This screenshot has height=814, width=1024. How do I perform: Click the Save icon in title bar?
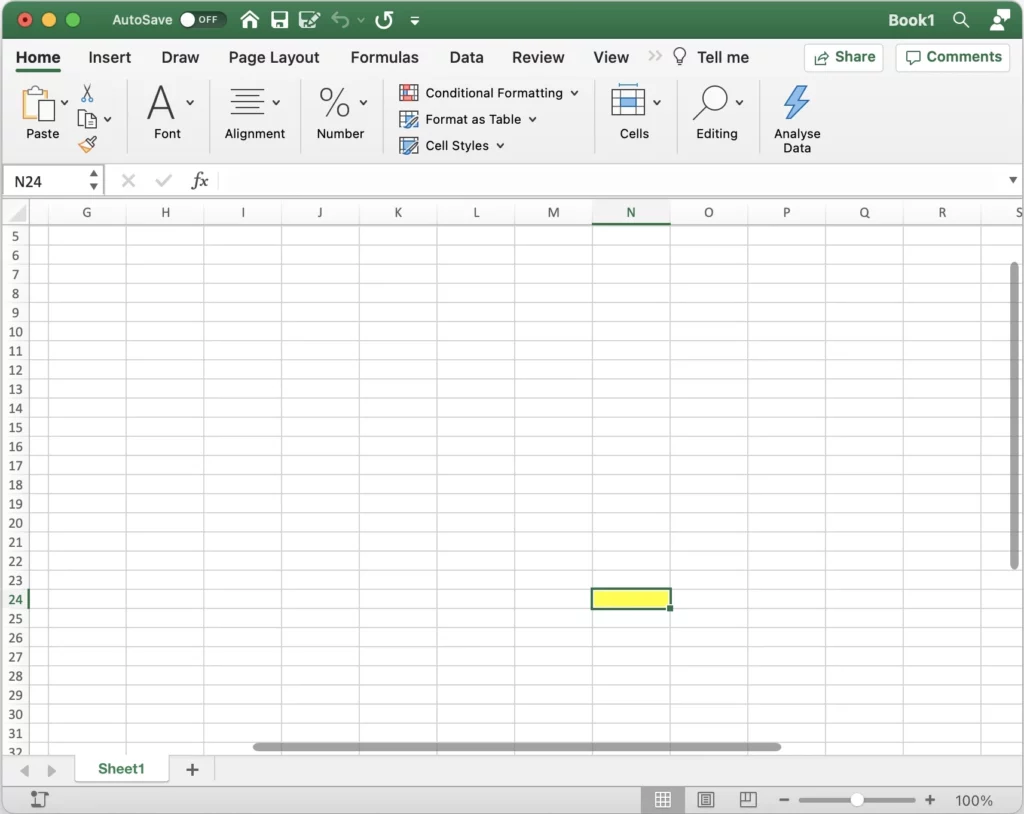(x=280, y=20)
